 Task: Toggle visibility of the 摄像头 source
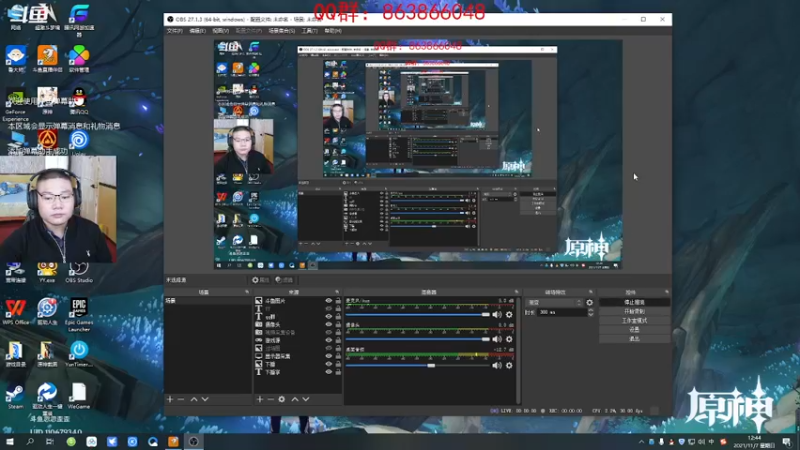pyautogui.click(x=329, y=324)
